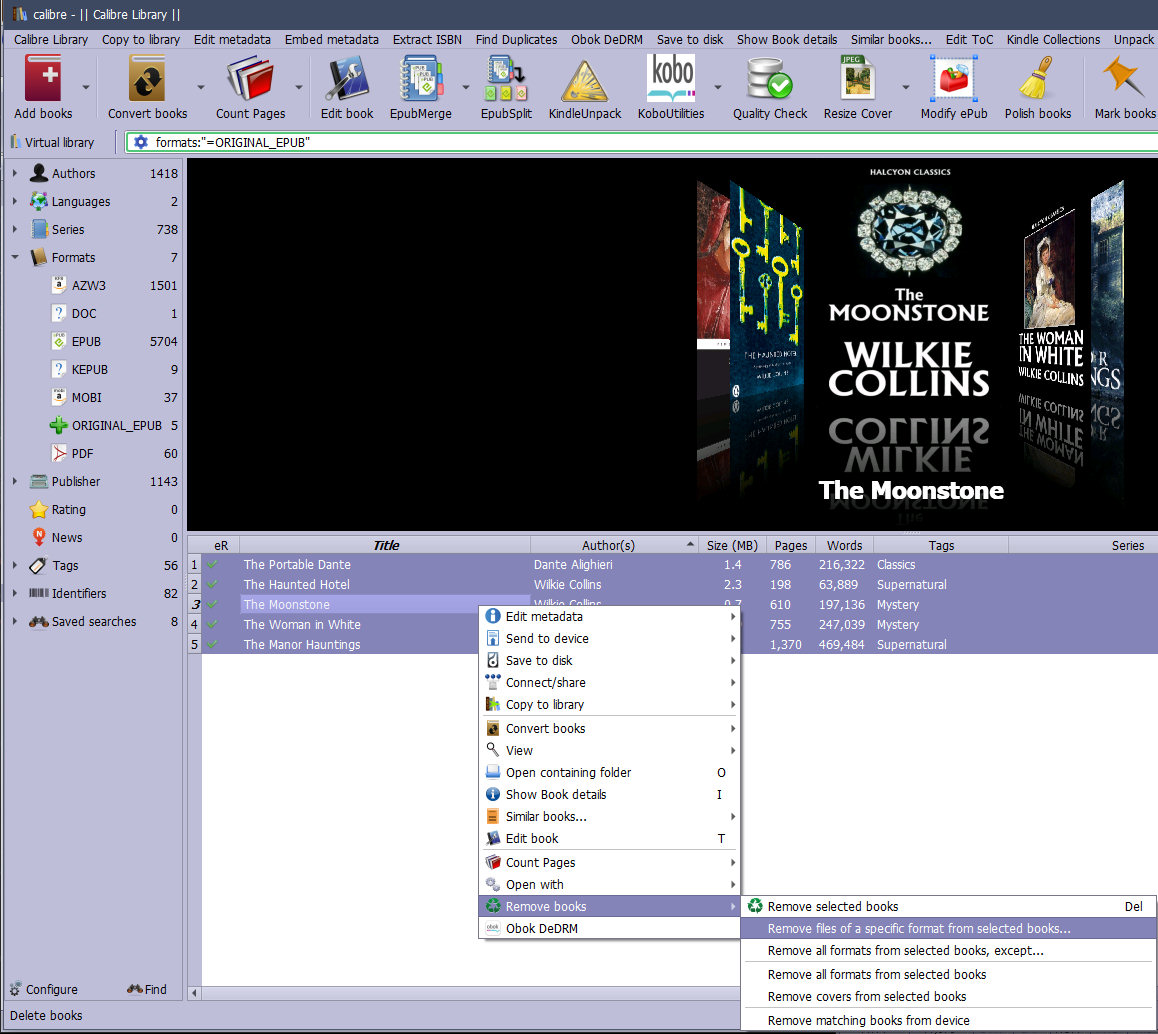Image resolution: width=1158 pixels, height=1034 pixels.
Task: Select the ORIGINAL_EPUB format filter
Action: click(116, 426)
